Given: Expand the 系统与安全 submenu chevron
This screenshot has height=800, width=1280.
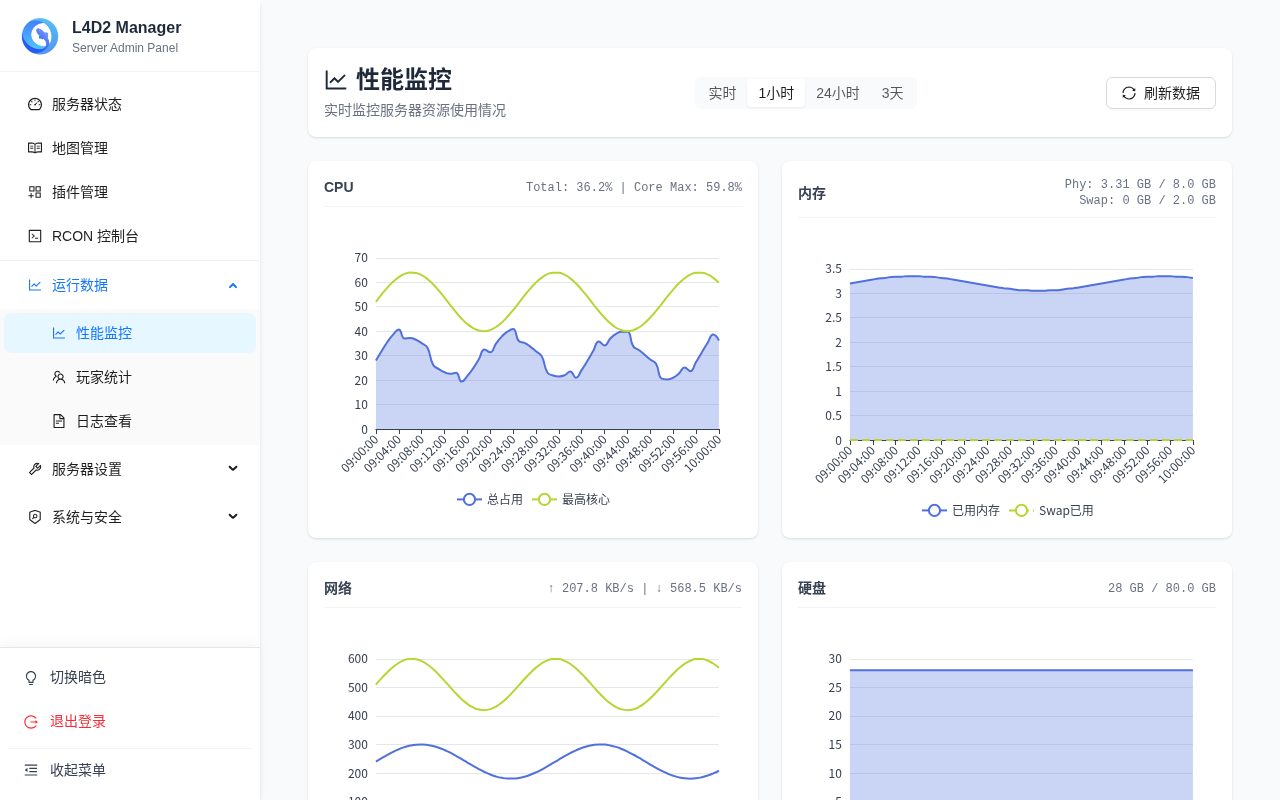Looking at the screenshot, I should tap(233, 517).
